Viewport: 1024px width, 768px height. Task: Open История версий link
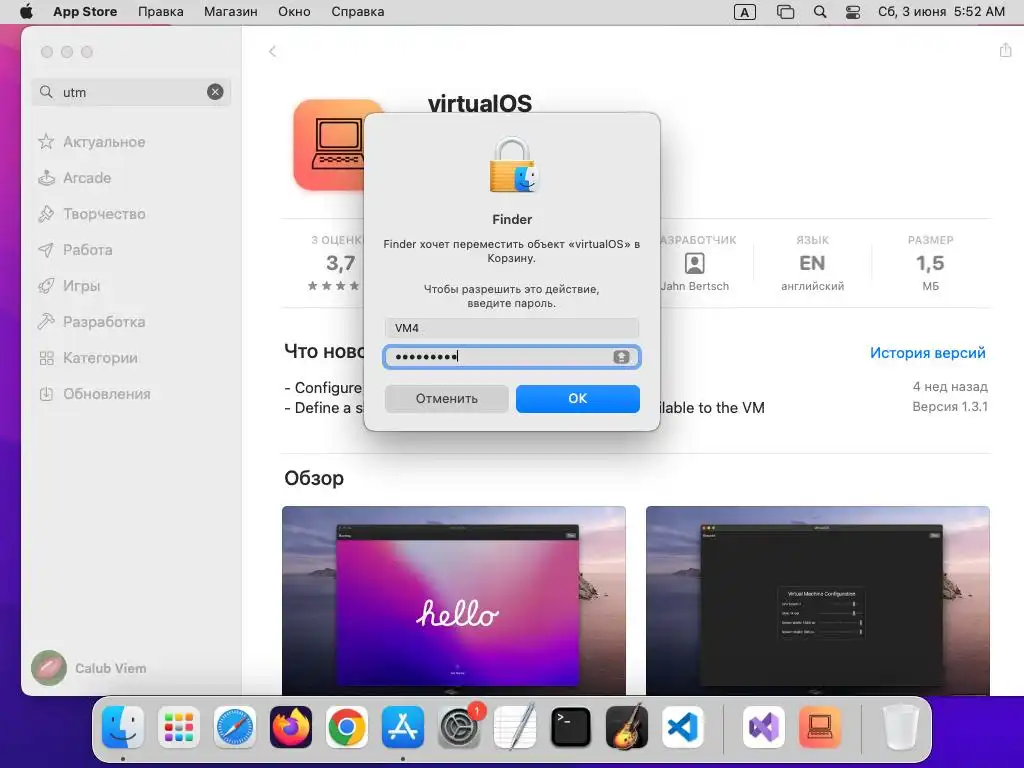[927, 353]
